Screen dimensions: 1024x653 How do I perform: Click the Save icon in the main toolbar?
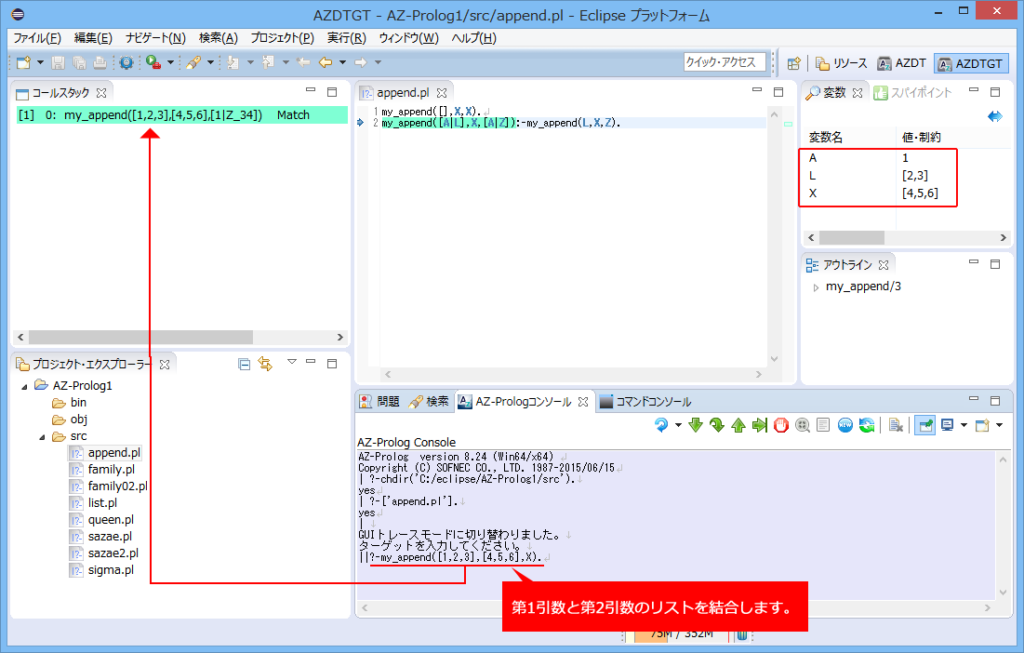(58, 63)
